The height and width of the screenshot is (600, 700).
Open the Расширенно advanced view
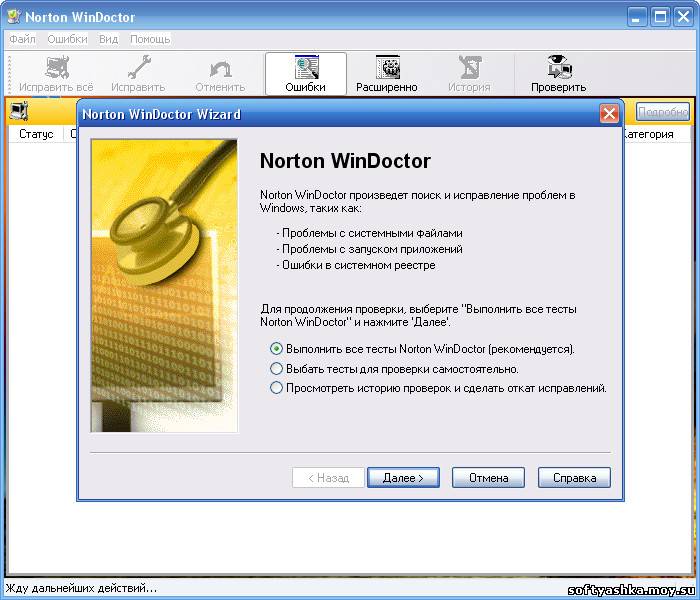(x=387, y=74)
